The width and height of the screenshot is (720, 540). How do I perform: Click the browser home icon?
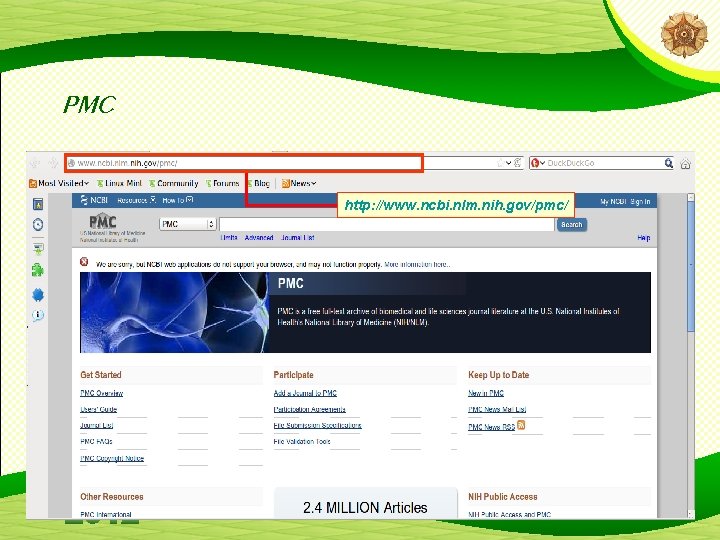click(x=685, y=163)
